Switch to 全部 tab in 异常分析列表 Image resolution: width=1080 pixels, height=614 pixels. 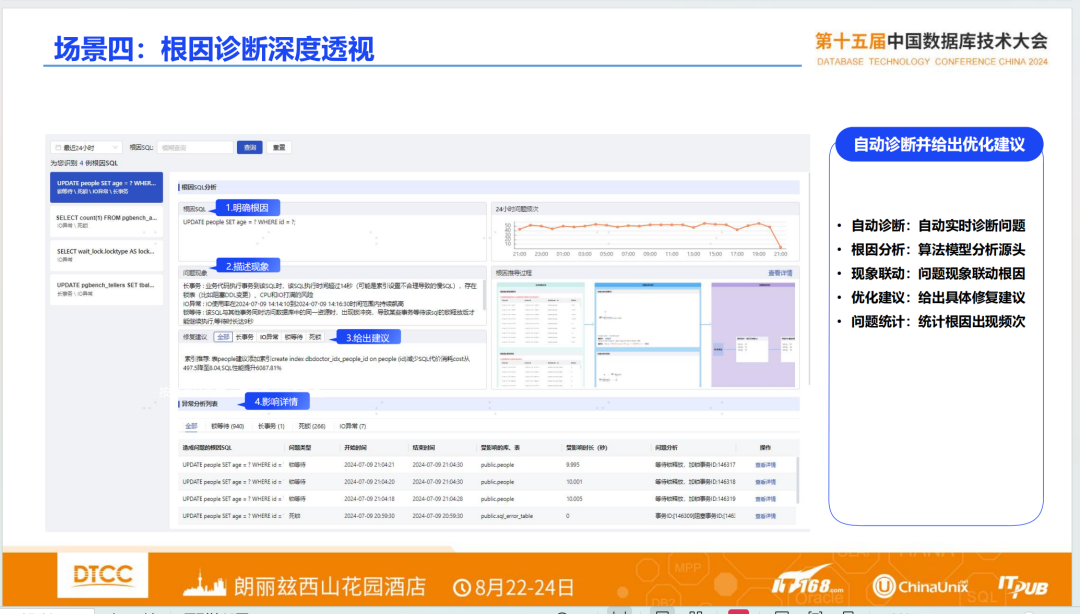191,426
